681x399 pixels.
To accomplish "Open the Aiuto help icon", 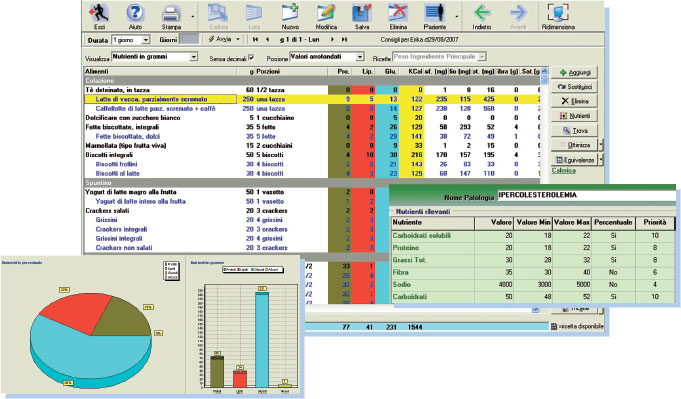I will click(135, 13).
